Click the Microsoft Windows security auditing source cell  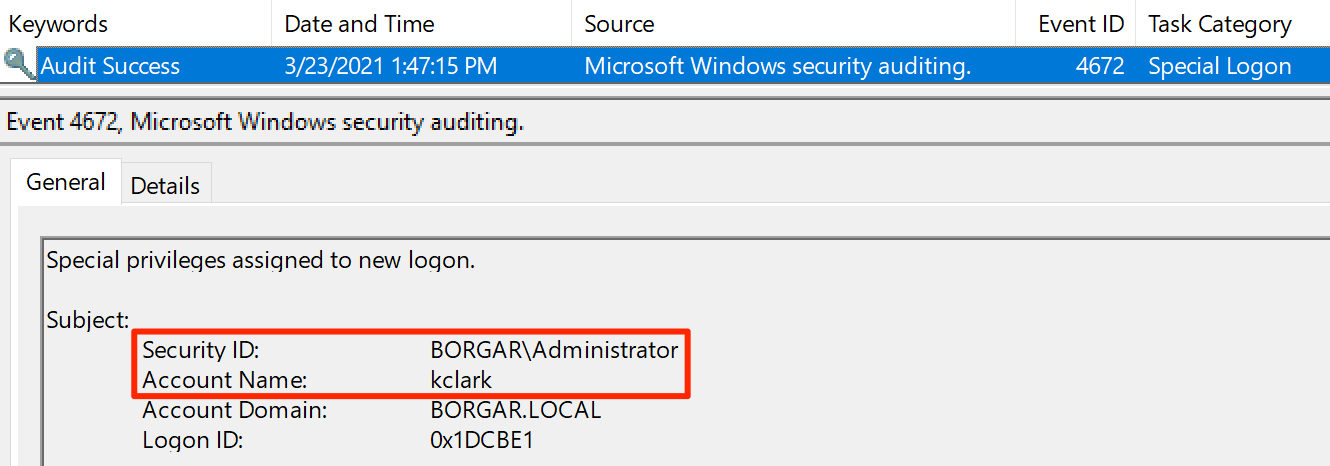coord(778,67)
